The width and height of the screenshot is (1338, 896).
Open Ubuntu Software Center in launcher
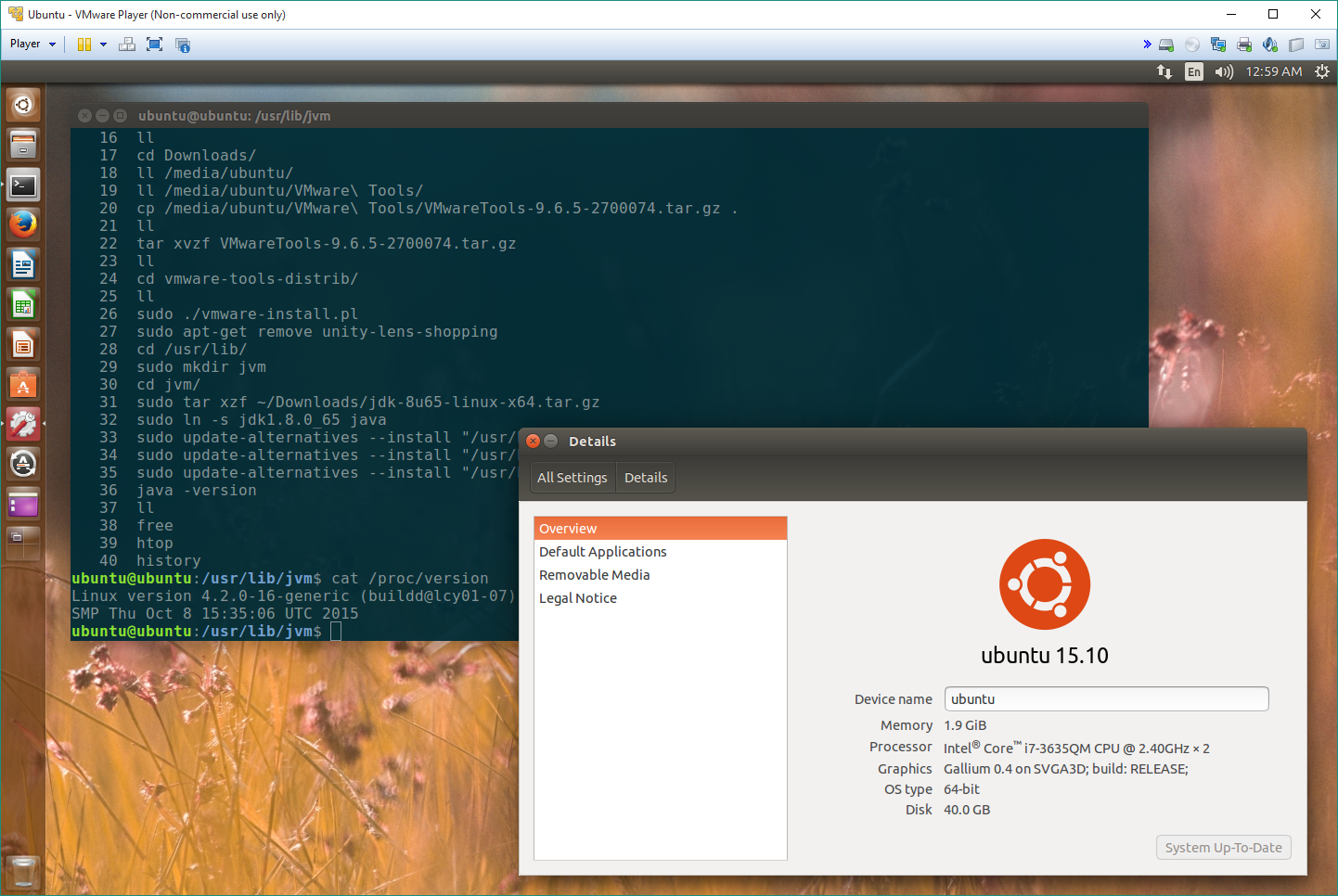click(23, 385)
